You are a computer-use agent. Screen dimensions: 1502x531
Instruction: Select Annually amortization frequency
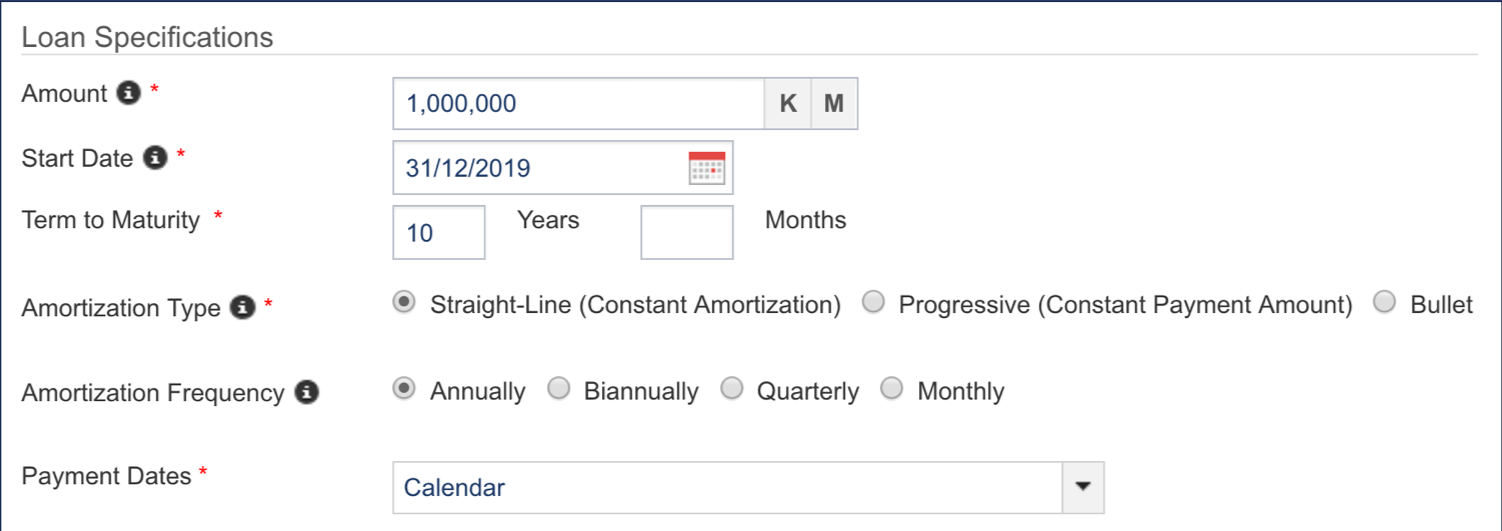(x=404, y=390)
